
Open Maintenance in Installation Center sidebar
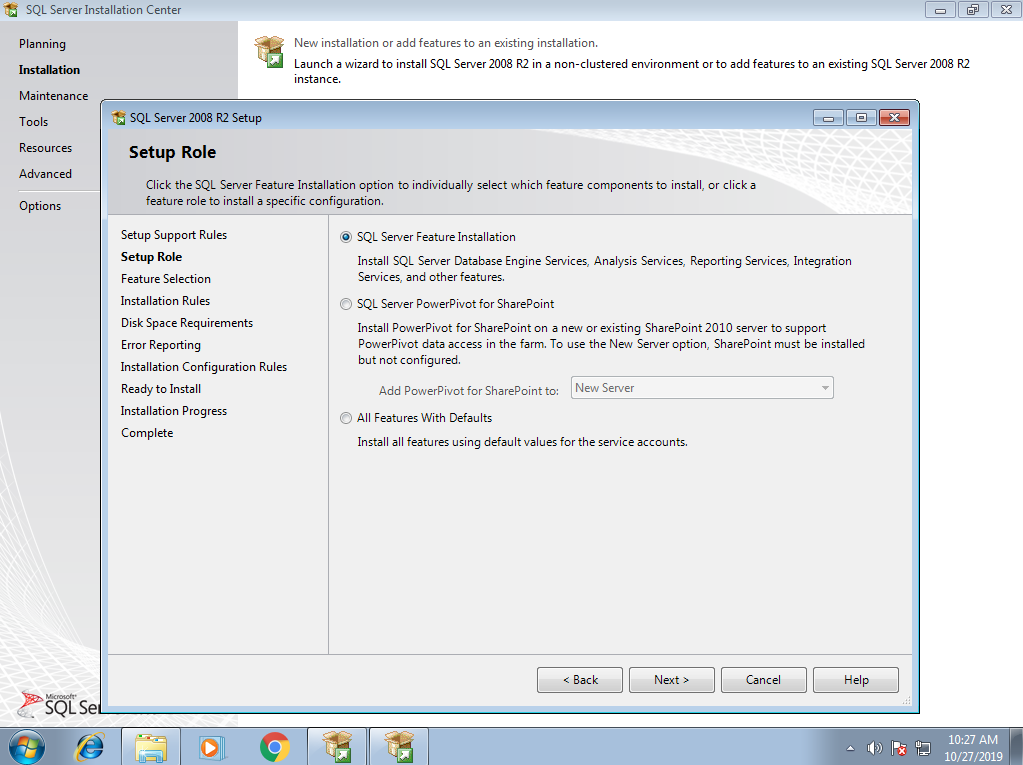[53, 96]
